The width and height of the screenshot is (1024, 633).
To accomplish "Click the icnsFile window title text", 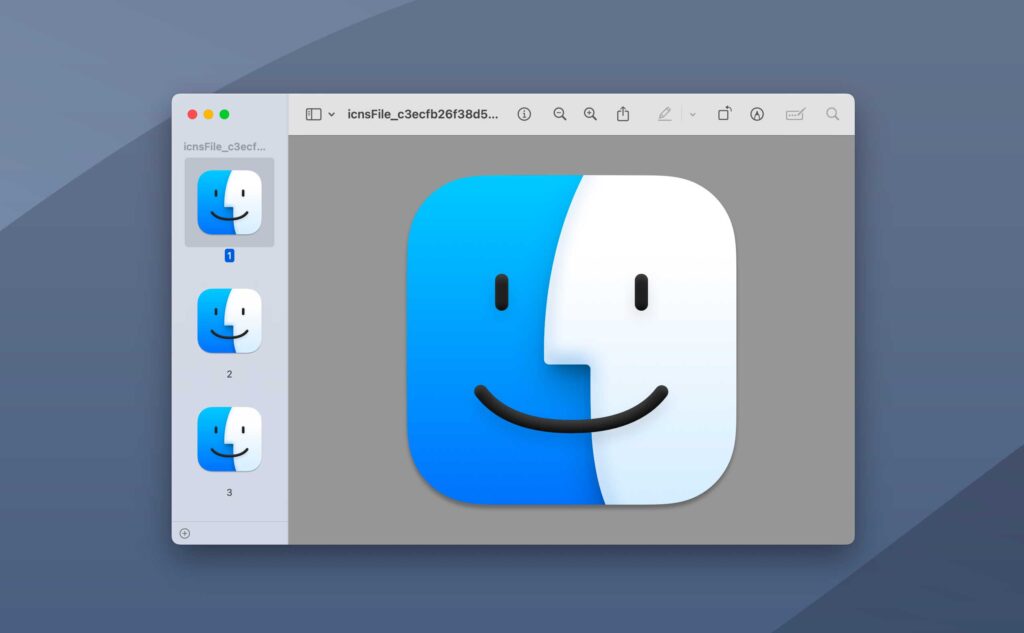I will tap(422, 114).
